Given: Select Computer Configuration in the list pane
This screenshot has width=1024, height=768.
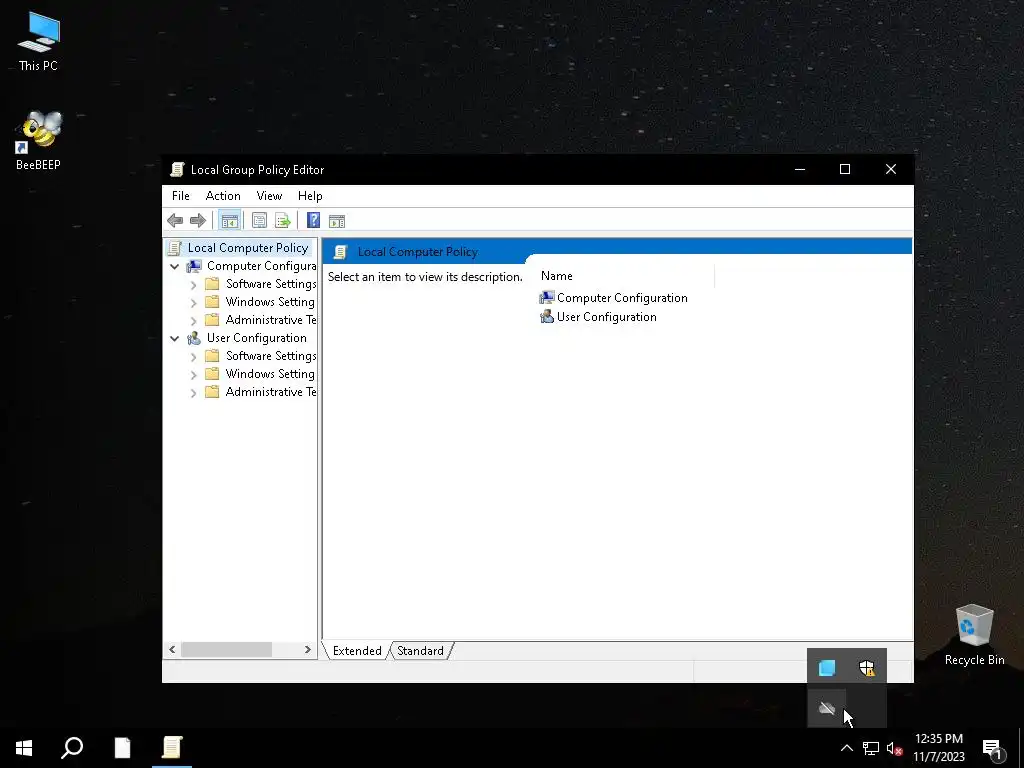Looking at the screenshot, I should 613,298.
